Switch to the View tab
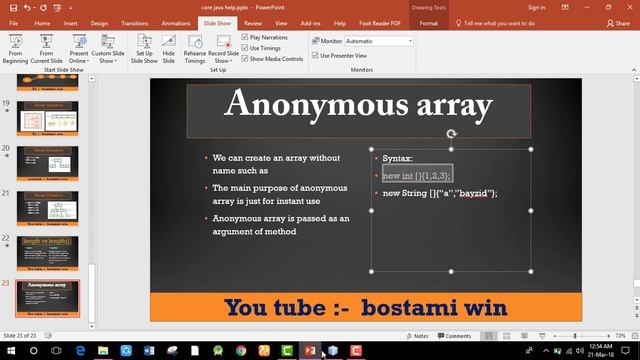 coord(281,23)
